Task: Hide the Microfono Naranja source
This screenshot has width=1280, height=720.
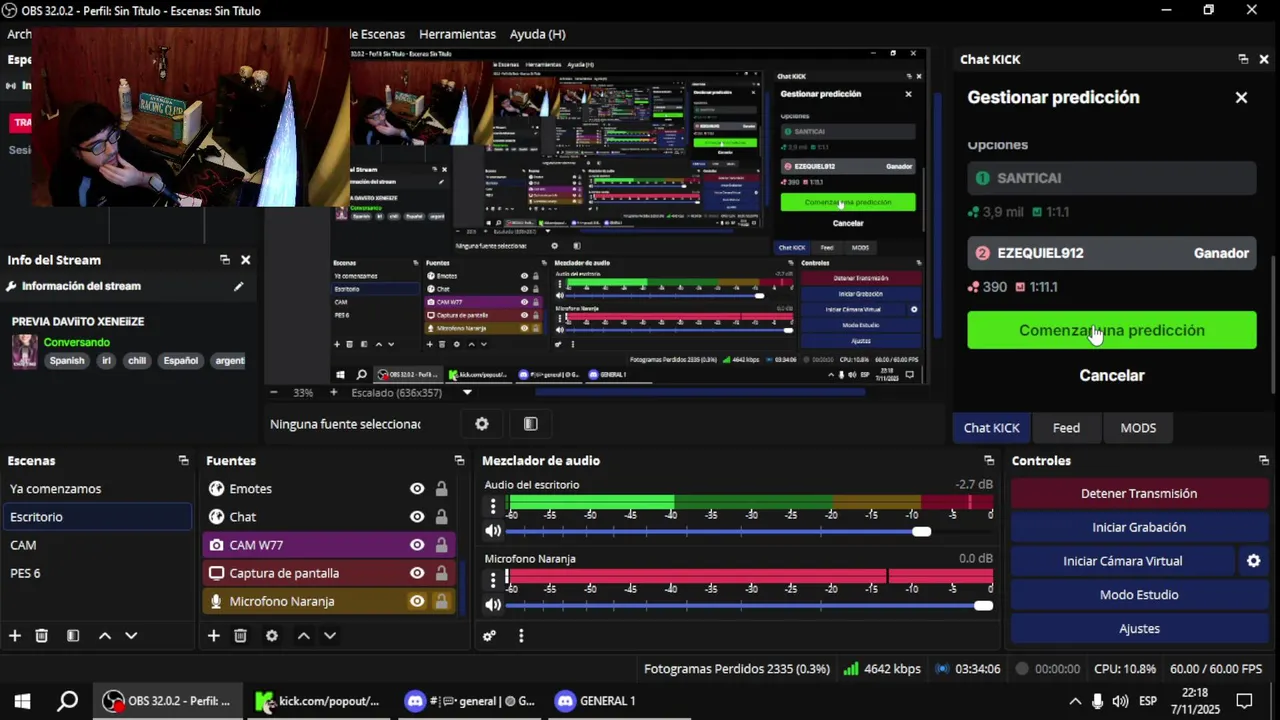Action: tap(417, 601)
